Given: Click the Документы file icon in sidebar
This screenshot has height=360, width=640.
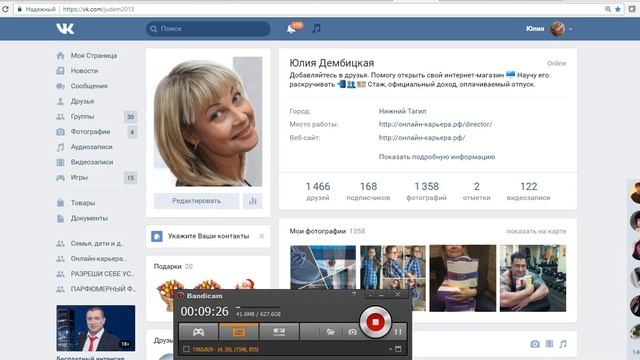Looking at the screenshot, I should point(60,218).
